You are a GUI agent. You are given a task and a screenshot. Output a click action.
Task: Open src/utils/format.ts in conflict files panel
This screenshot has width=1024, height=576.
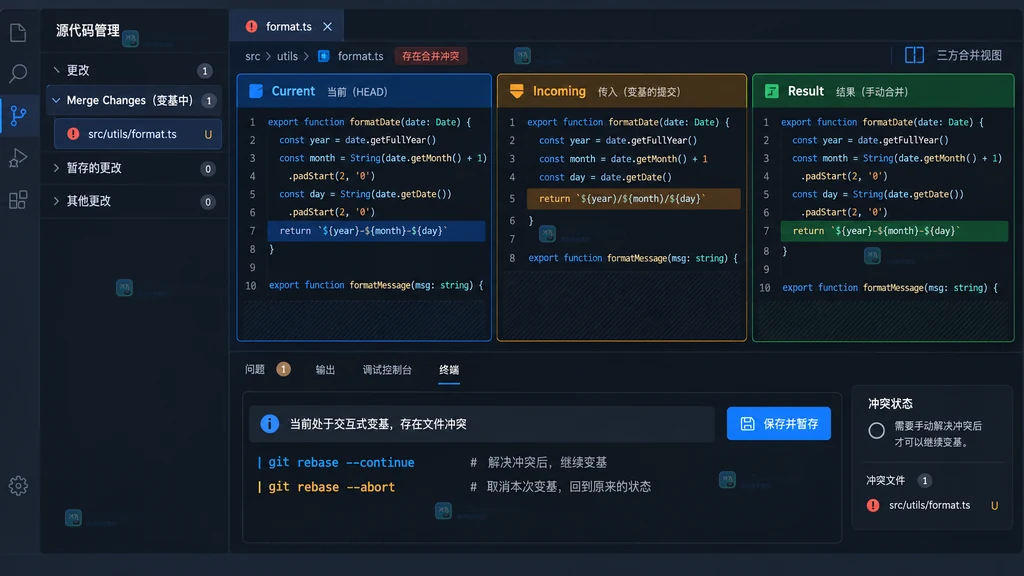(x=930, y=505)
